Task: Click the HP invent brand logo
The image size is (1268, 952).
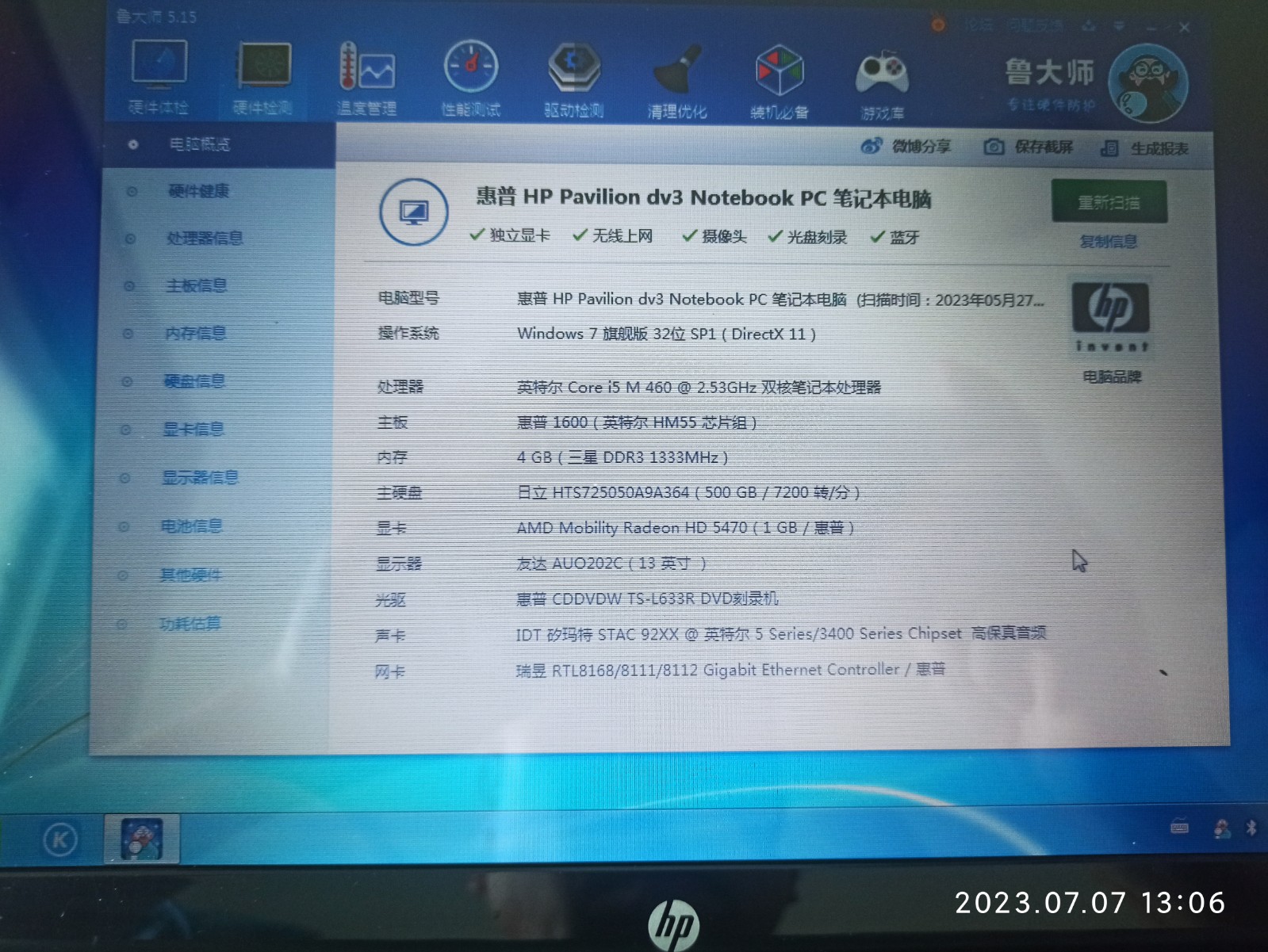Action: (1111, 317)
